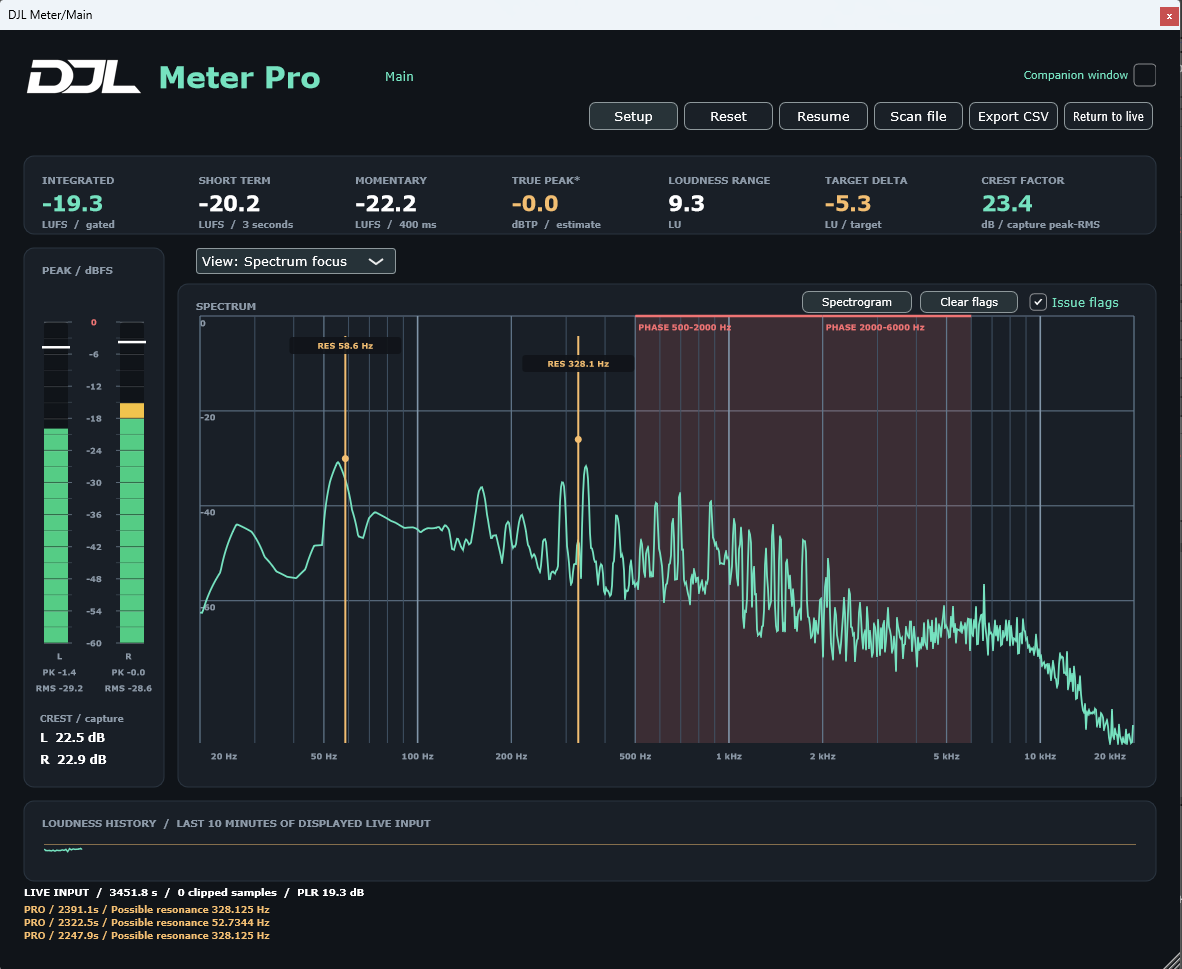1182x969 pixels.
Task: Click the 1 kHz axis label
Action: click(729, 756)
